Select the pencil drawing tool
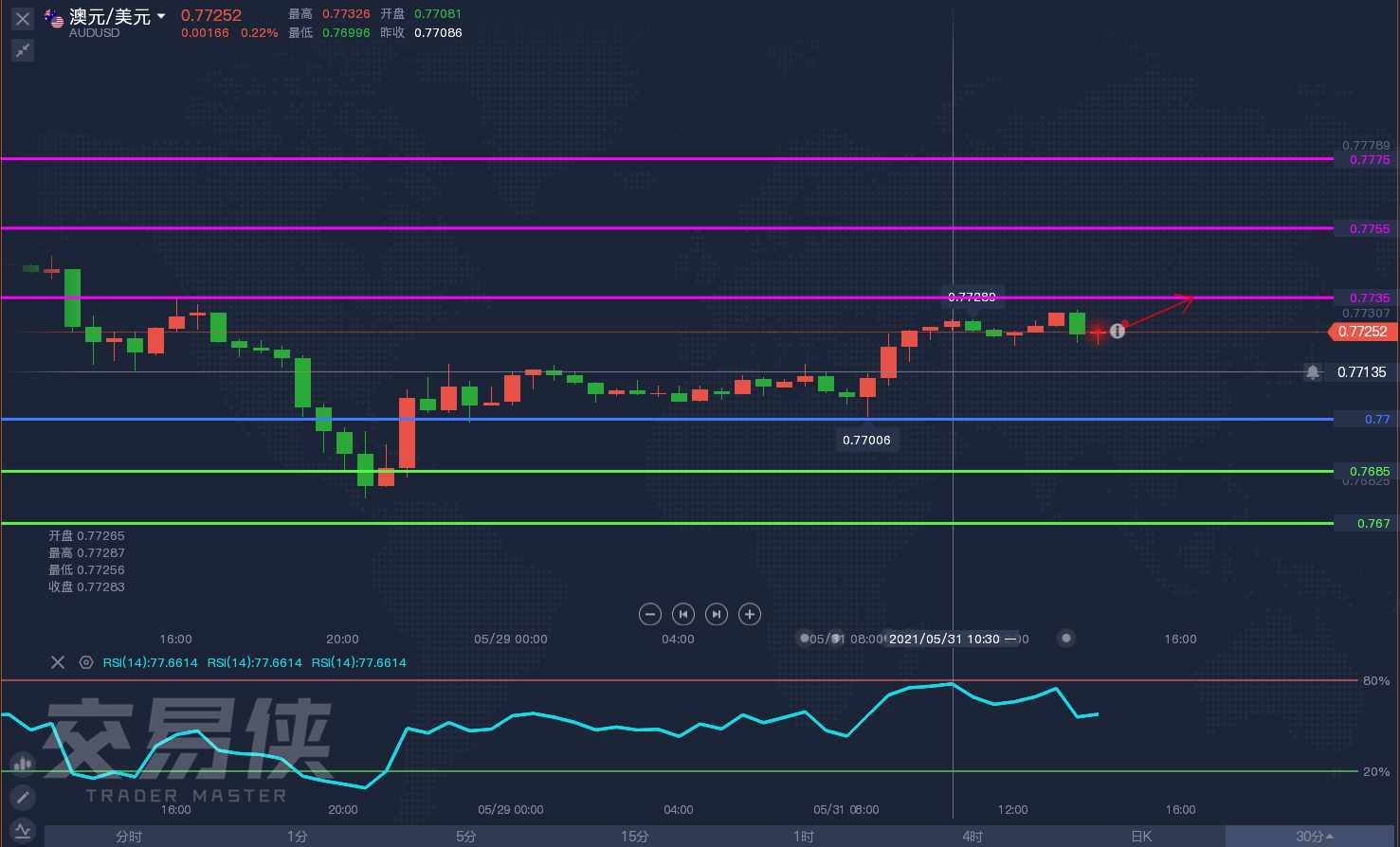The image size is (1400, 847). point(23,798)
